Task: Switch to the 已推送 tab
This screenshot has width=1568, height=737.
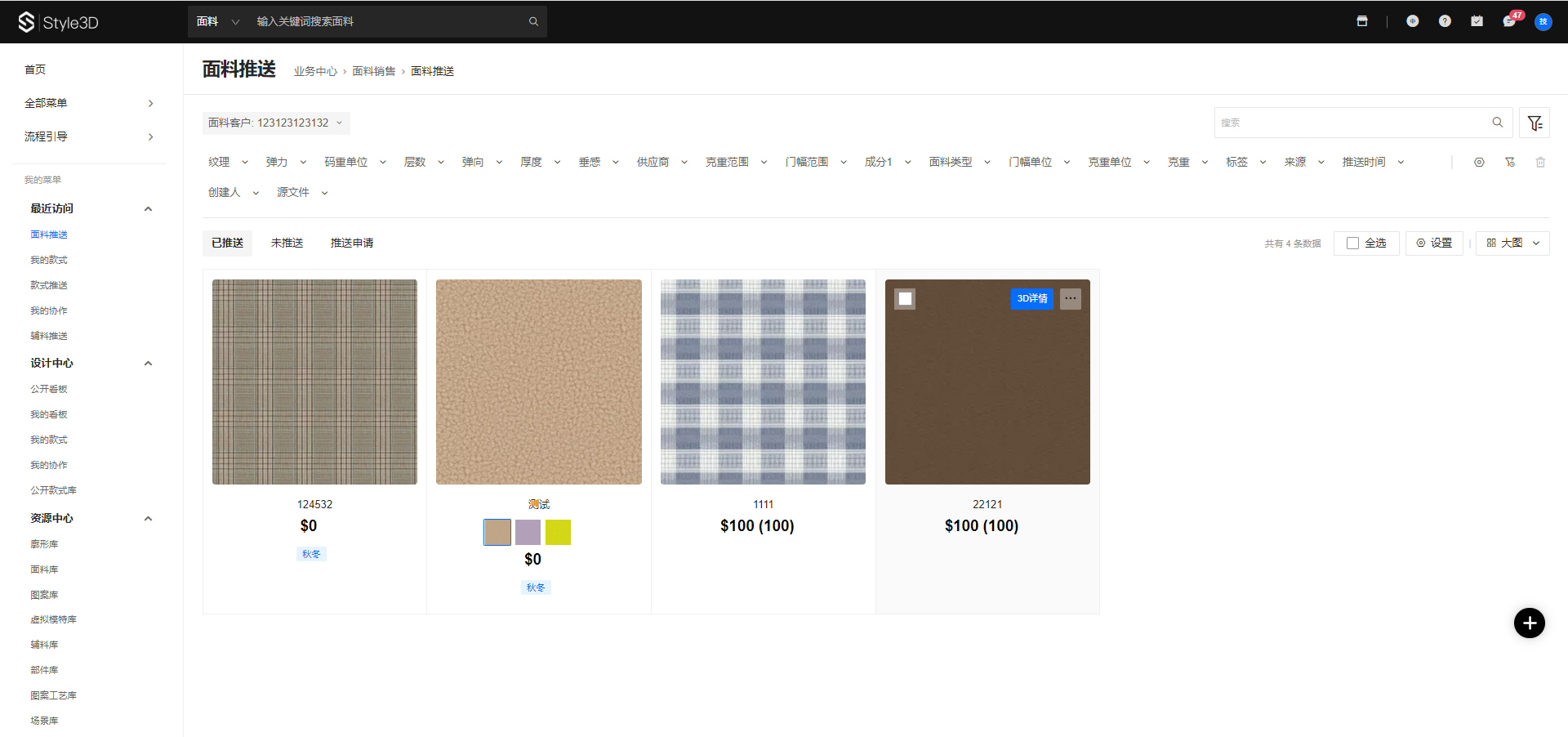Action: click(x=227, y=243)
